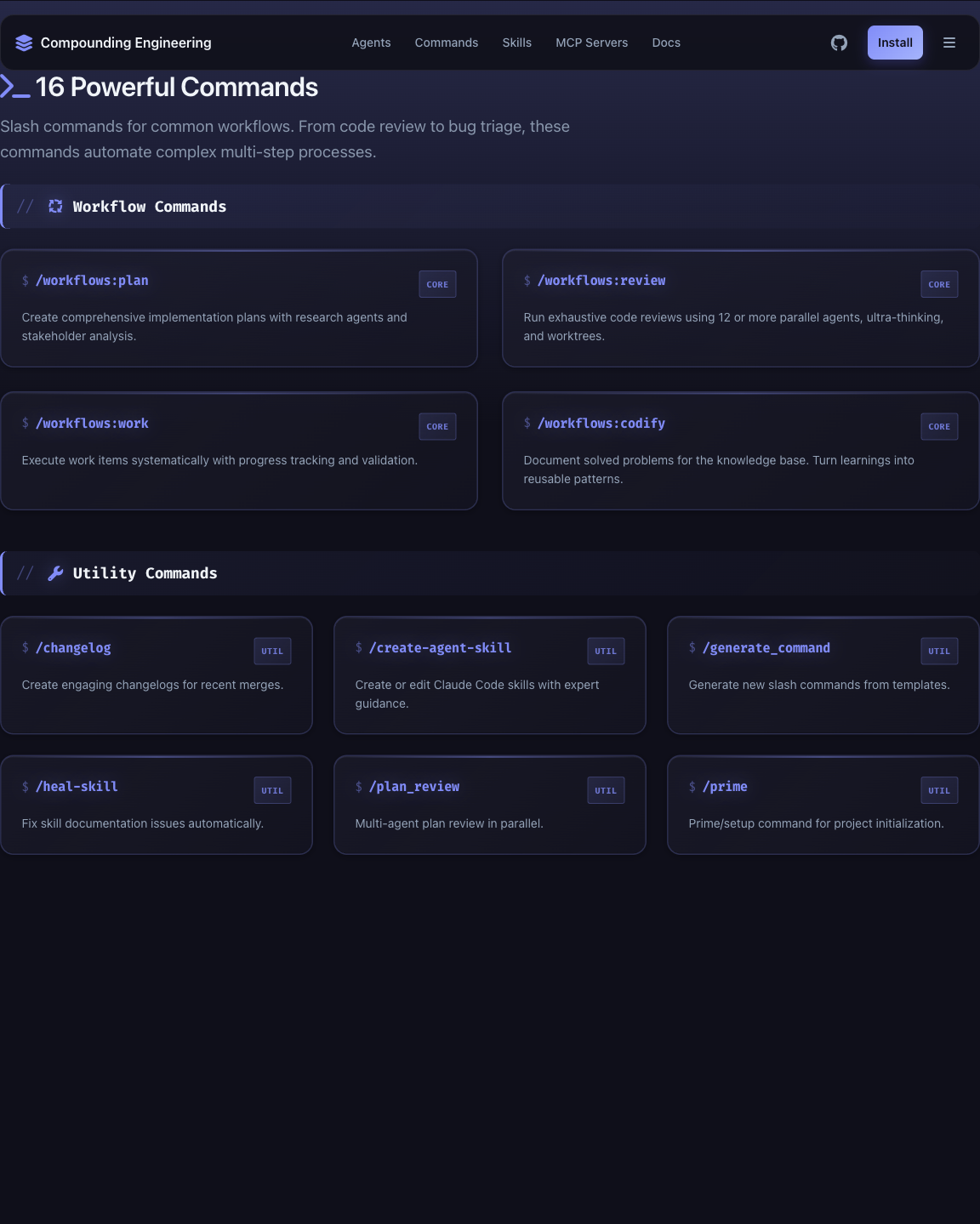Click the CORE badge on /workflows:plan
980x1224 pixels.
pyautogui.click(x=437, y=284)
